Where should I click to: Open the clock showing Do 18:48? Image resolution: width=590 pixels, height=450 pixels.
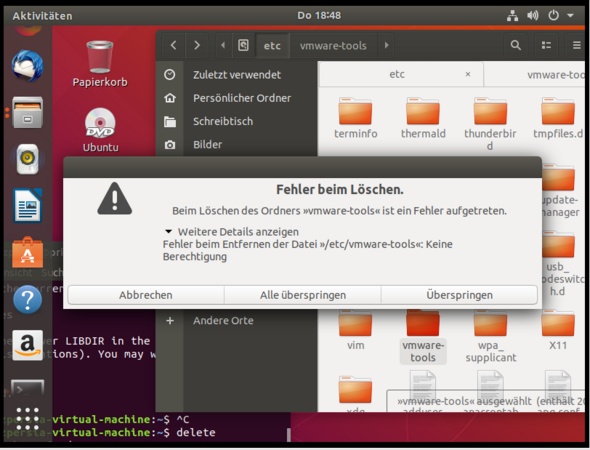[x=319, y=15]
